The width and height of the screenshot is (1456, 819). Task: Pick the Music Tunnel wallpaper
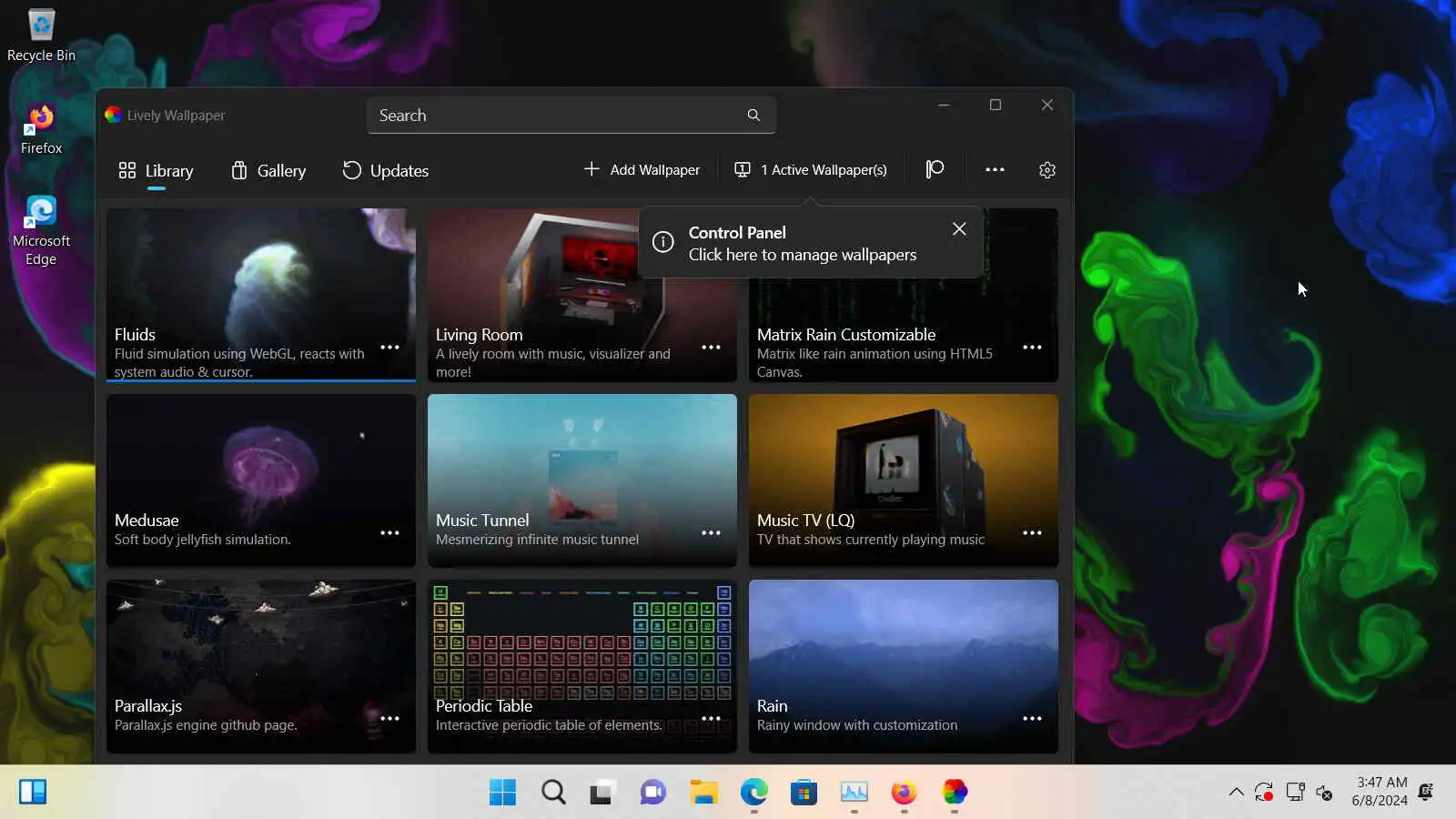pyautogui.click(x=582, y=480)
